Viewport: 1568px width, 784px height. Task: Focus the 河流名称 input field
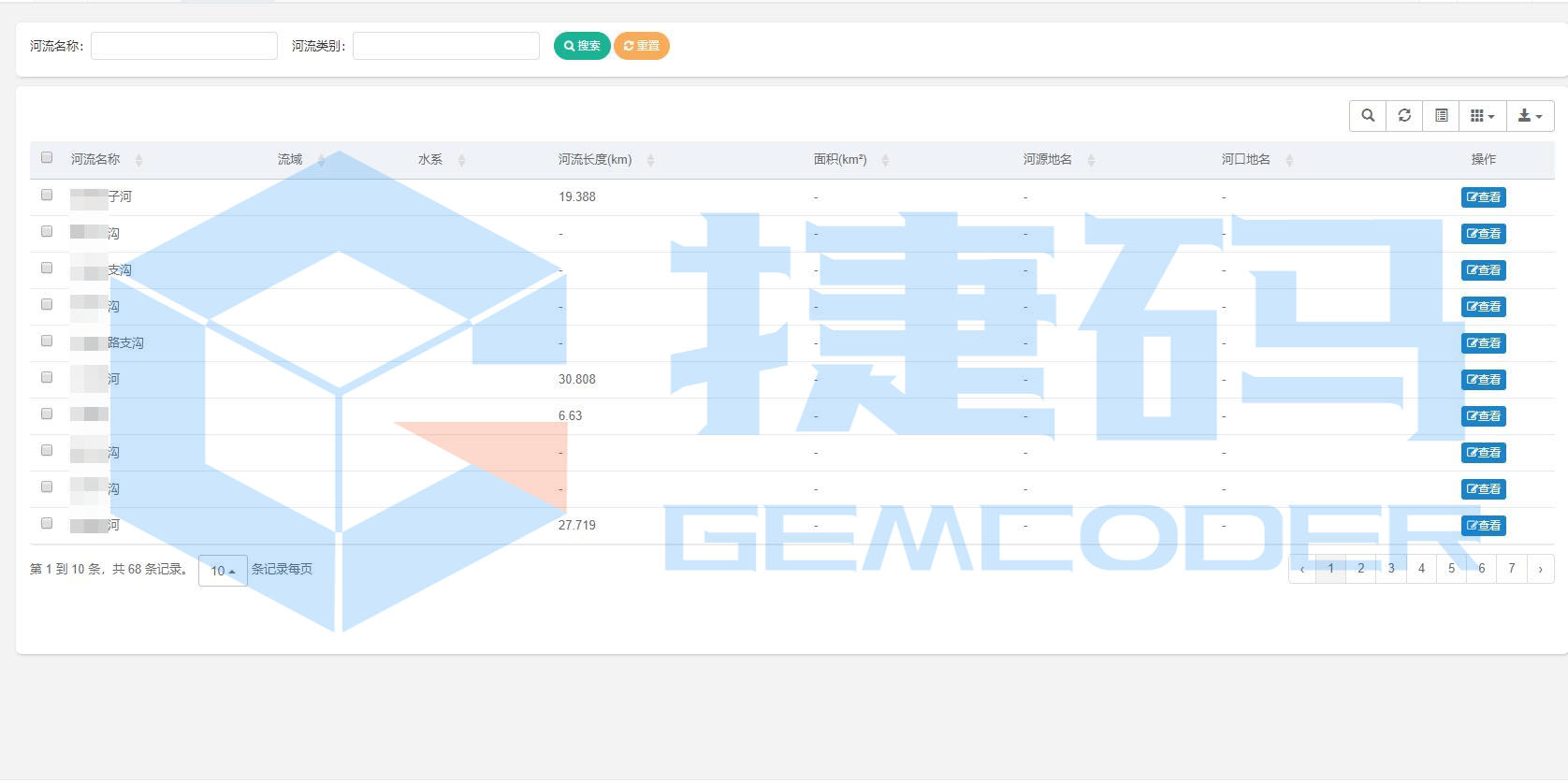(x=184, y=46)
